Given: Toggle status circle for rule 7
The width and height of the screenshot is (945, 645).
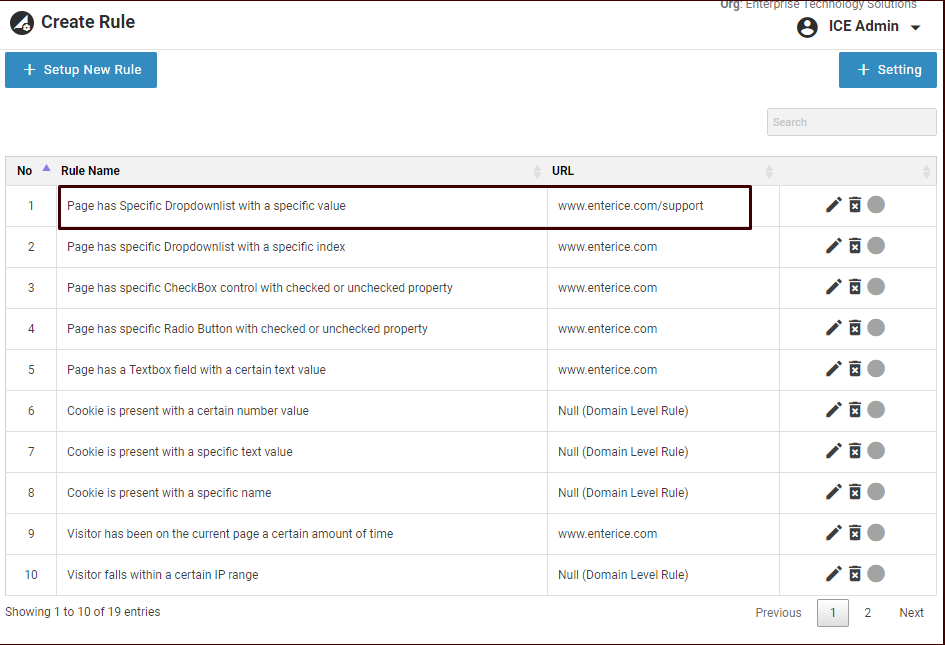Looking at the screenshot, I should [876, 451].
